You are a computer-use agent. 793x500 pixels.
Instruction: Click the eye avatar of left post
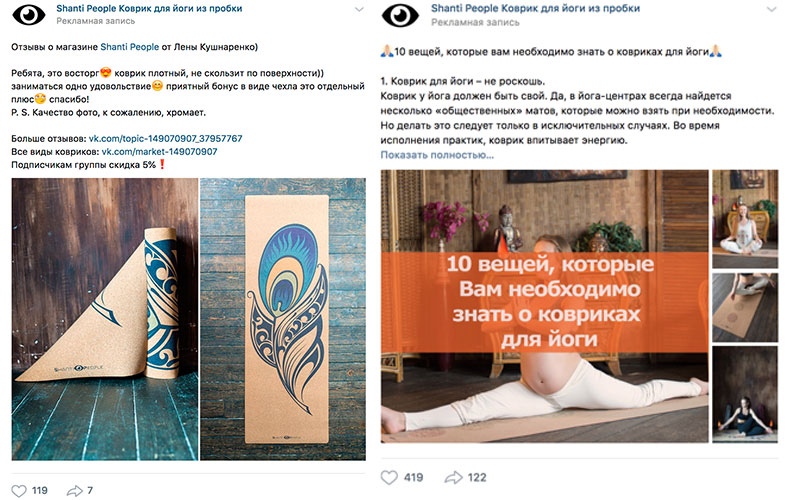click(x=29, y=14)
